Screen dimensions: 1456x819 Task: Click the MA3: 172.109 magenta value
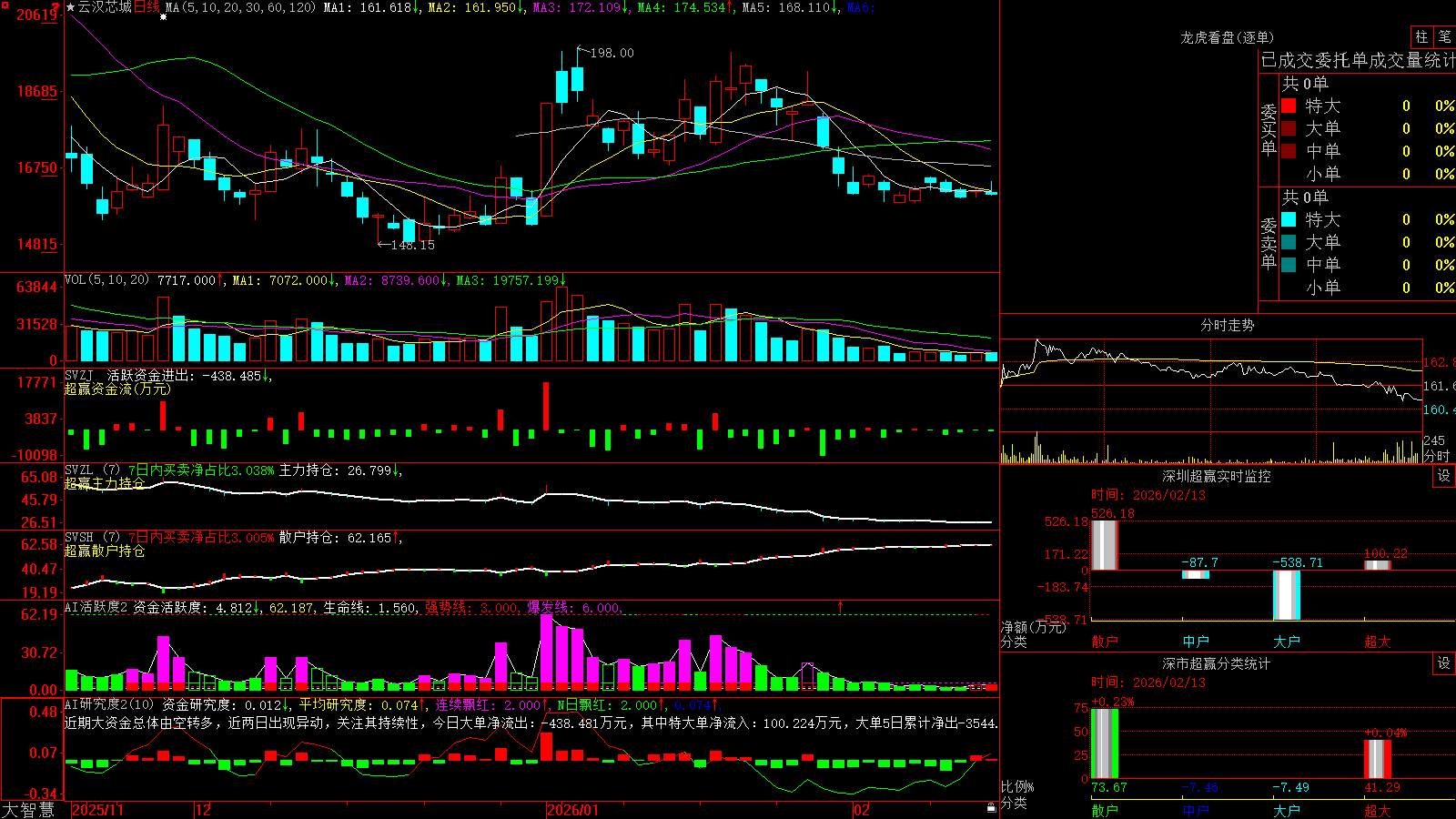(x=581, y=7)
